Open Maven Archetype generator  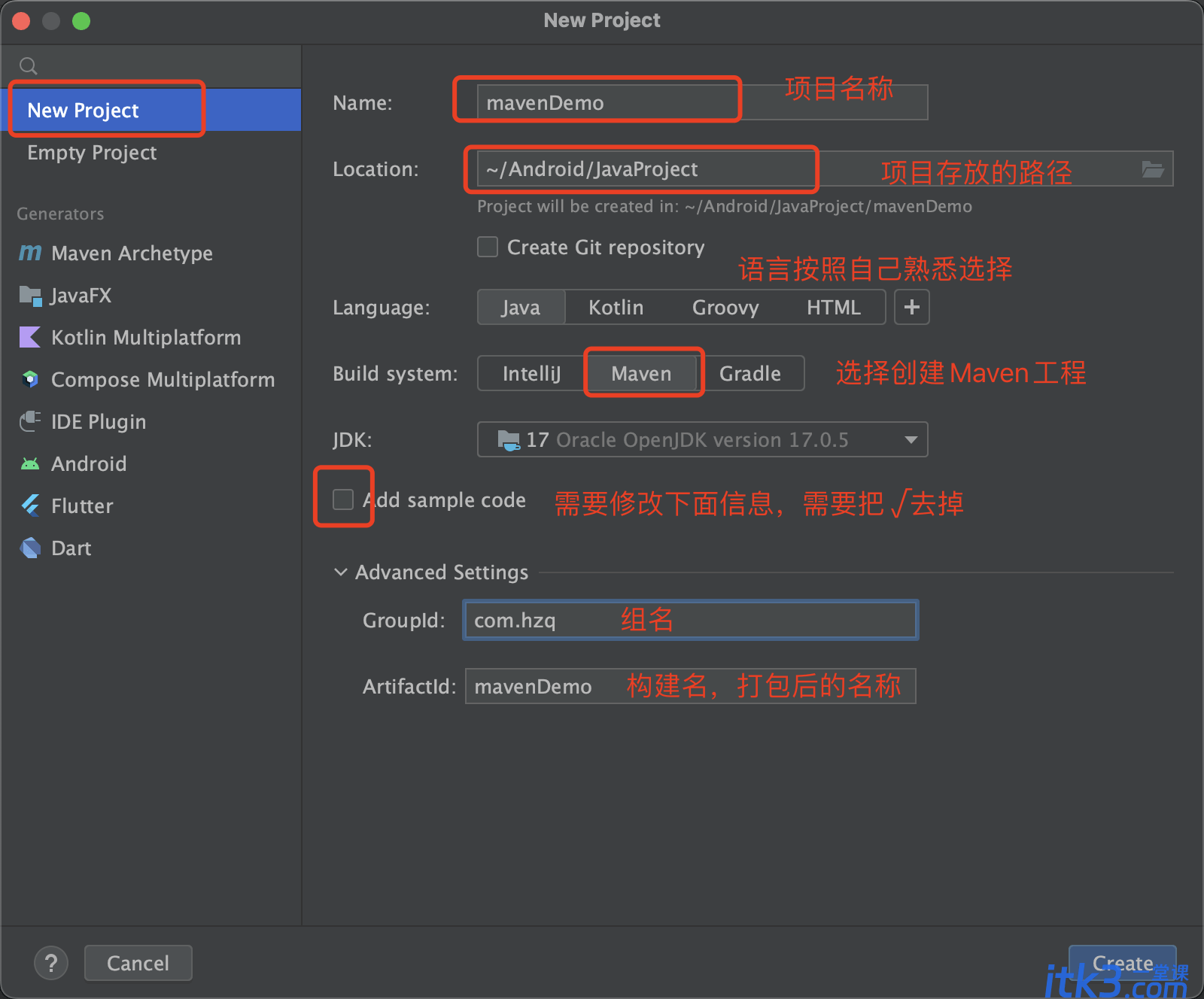(x=150, y=253)
